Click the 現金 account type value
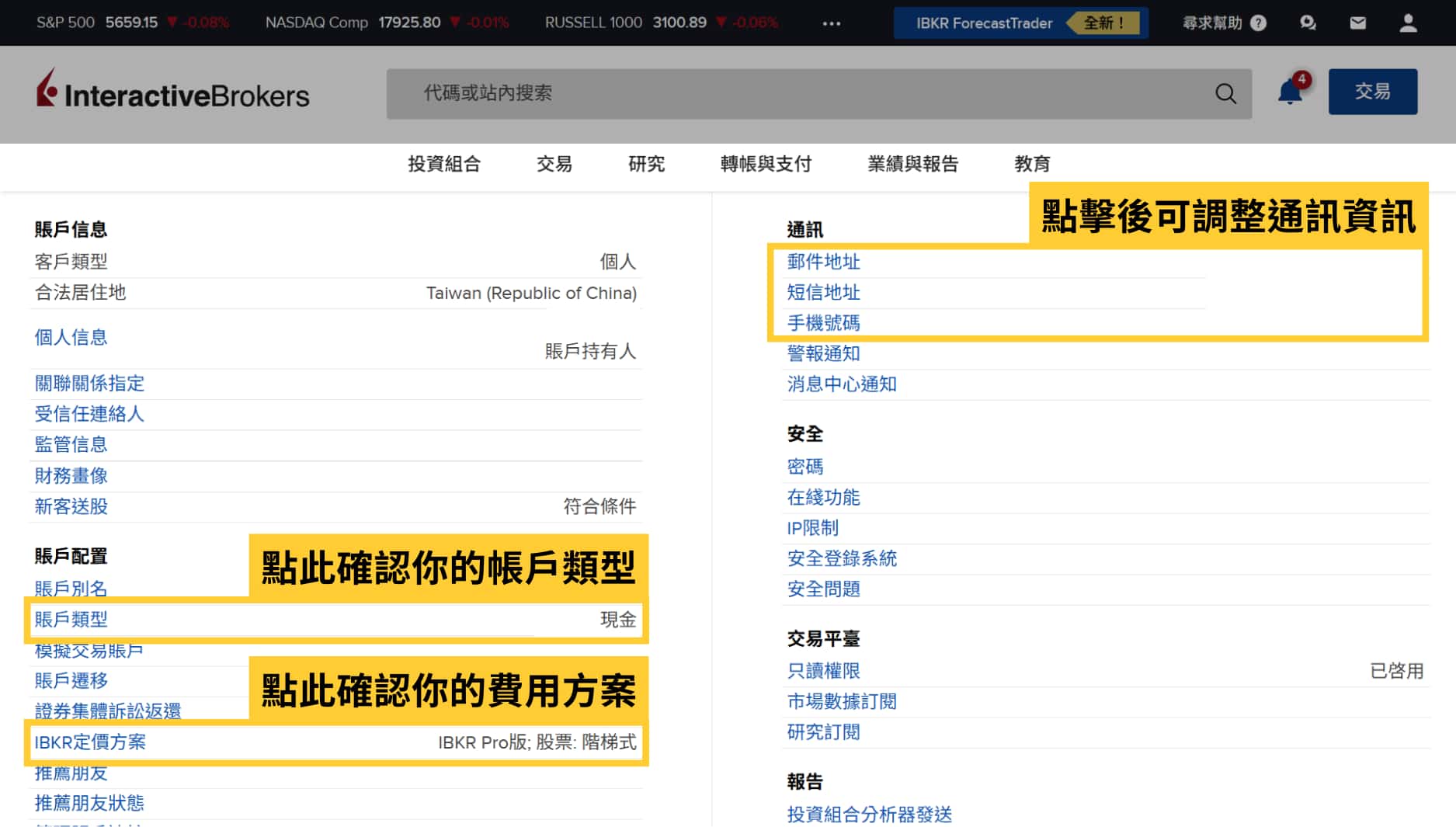 pos(618,620)
